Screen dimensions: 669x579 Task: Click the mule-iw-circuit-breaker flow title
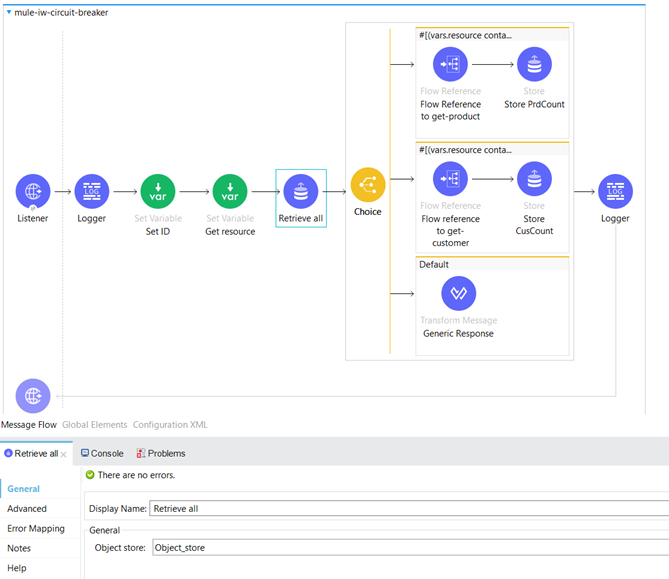[x=61, y=13]
